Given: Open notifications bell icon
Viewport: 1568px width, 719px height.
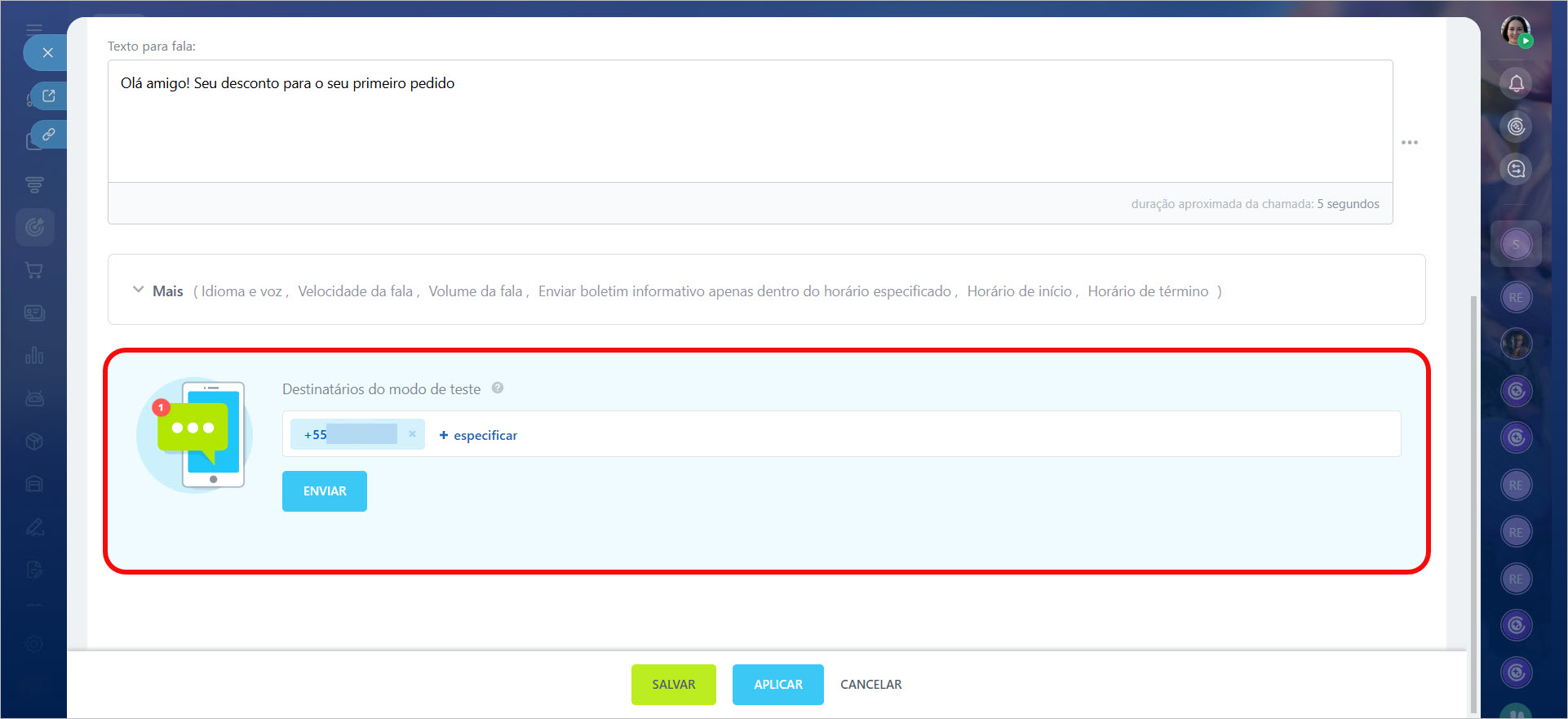Looking at the screenshot, I should (1516, 83).
